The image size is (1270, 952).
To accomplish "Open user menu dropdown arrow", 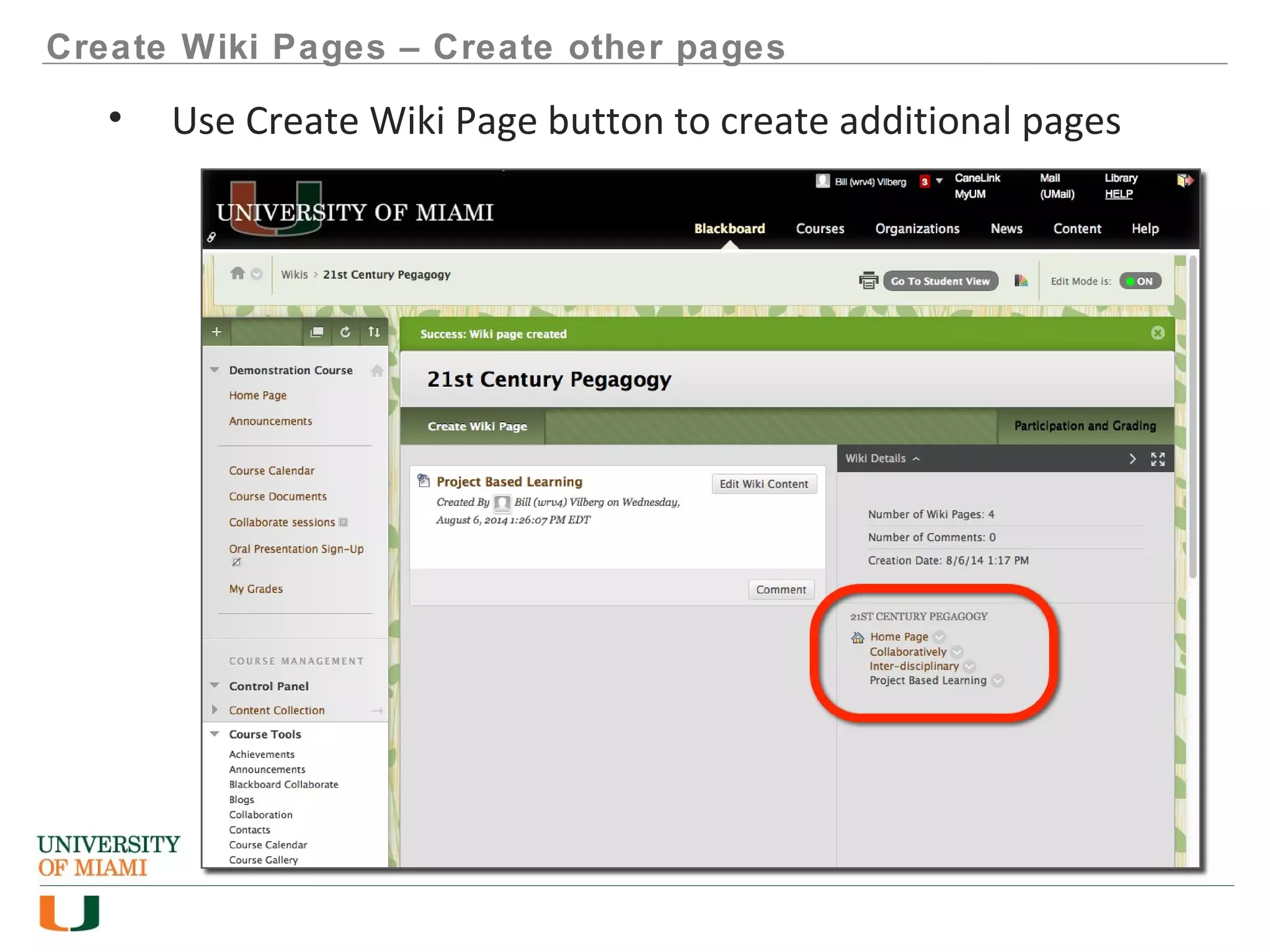I will pos(939,181).
